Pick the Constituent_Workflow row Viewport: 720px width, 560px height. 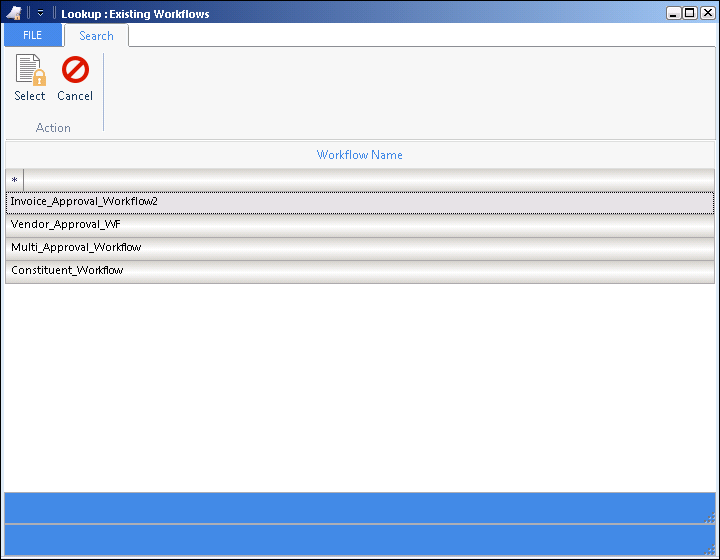tap(360, 271)
